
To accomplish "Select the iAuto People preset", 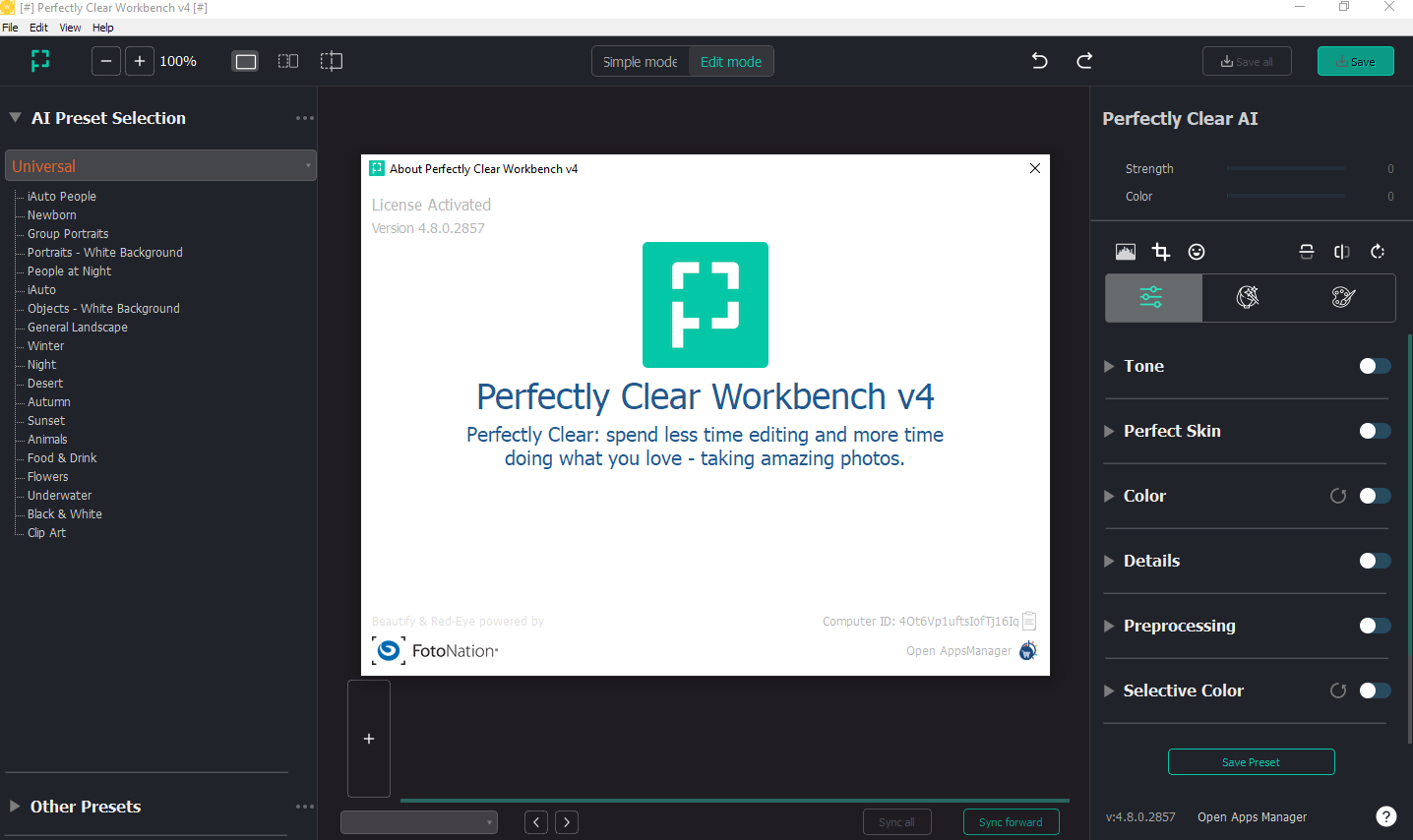I will click(62, 196).
